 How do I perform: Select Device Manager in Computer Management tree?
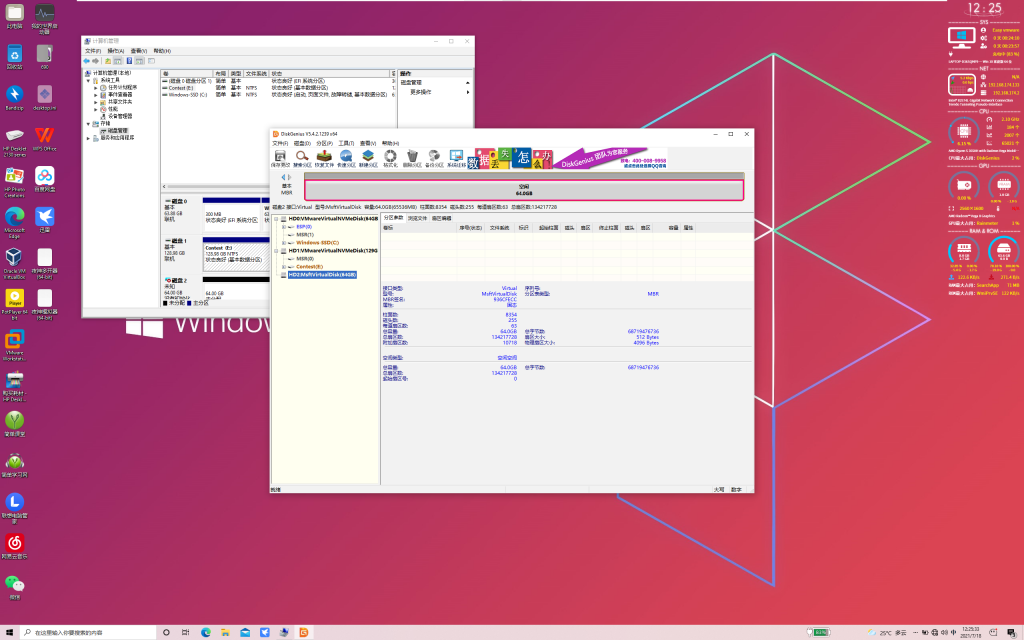(120, 116)
